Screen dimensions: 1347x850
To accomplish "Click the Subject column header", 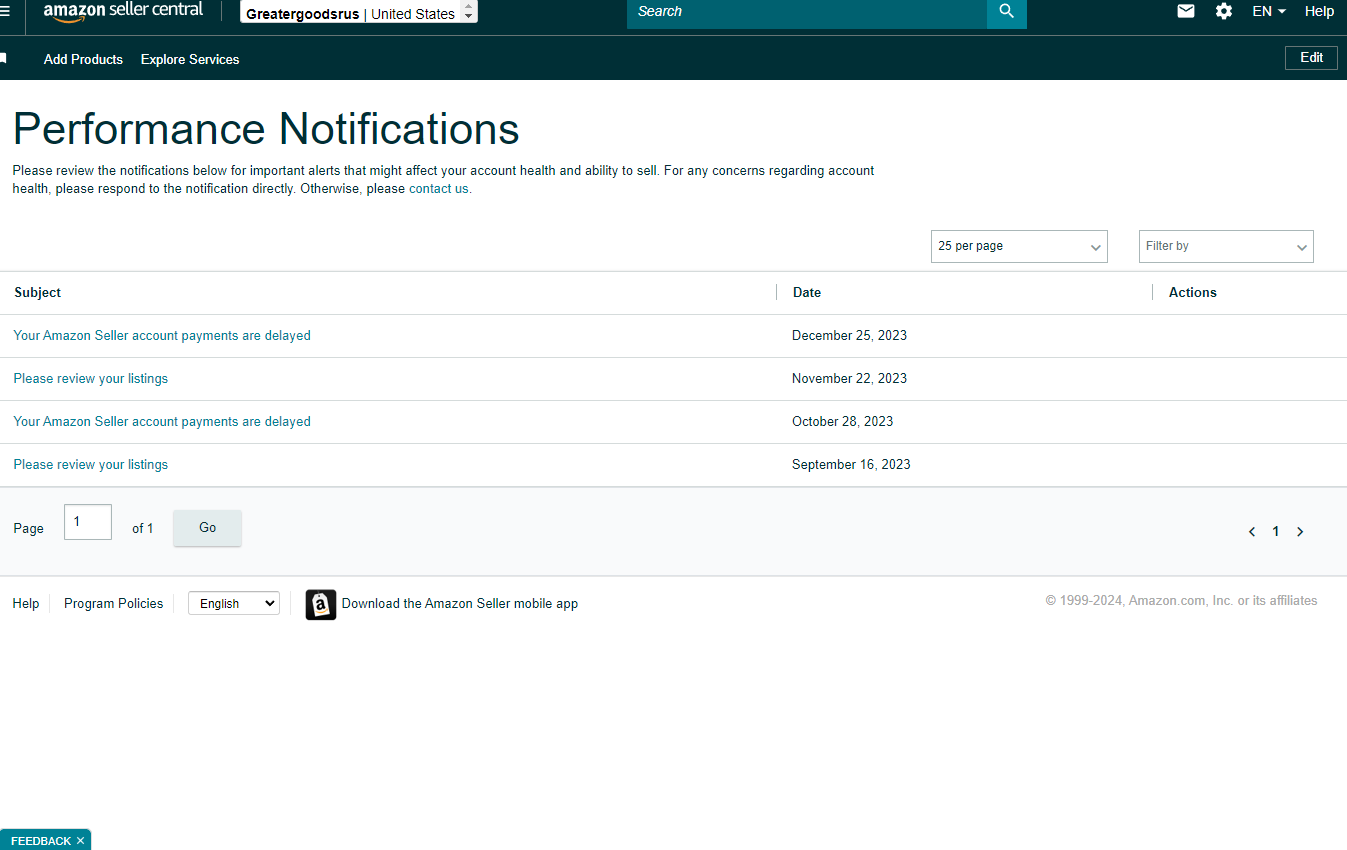I will coord(38,293).
